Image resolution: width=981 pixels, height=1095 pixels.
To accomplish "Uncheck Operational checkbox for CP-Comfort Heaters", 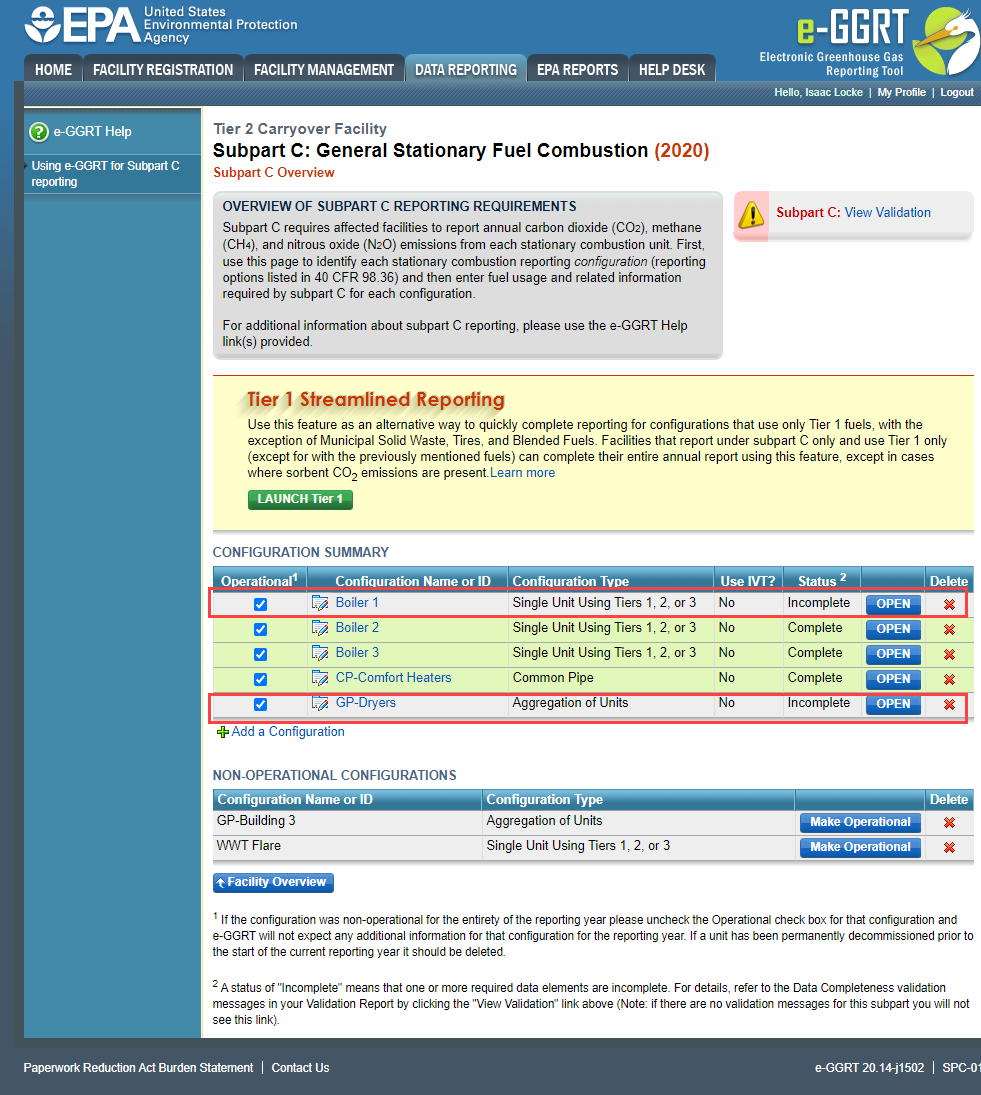I will click(260, 679).
